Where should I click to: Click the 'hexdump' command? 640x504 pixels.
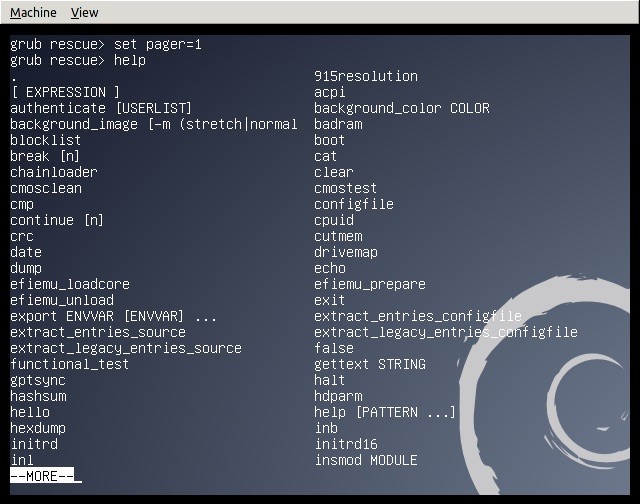[x=38, y=428]
